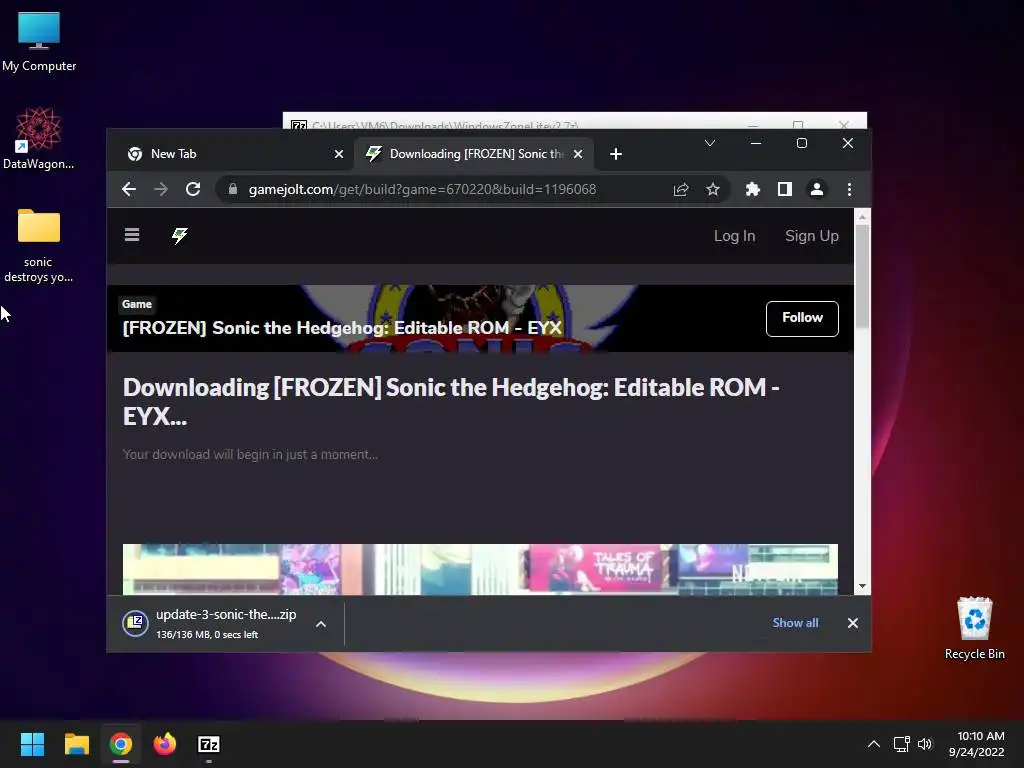Click the scrollbar up arrow
Image resolution: width=1024 pixels, height=768 pixels.
(x=862, y=216)
